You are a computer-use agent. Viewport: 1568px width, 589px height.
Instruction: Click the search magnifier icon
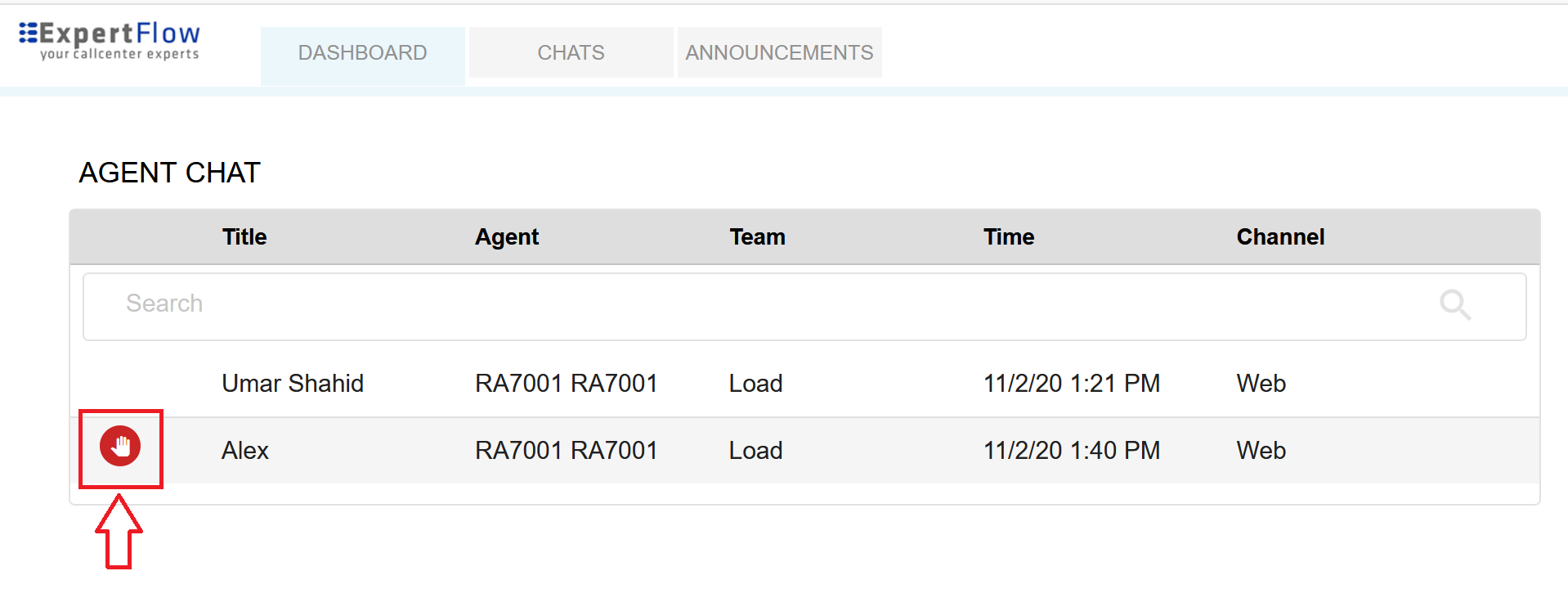click(1455, 305)
